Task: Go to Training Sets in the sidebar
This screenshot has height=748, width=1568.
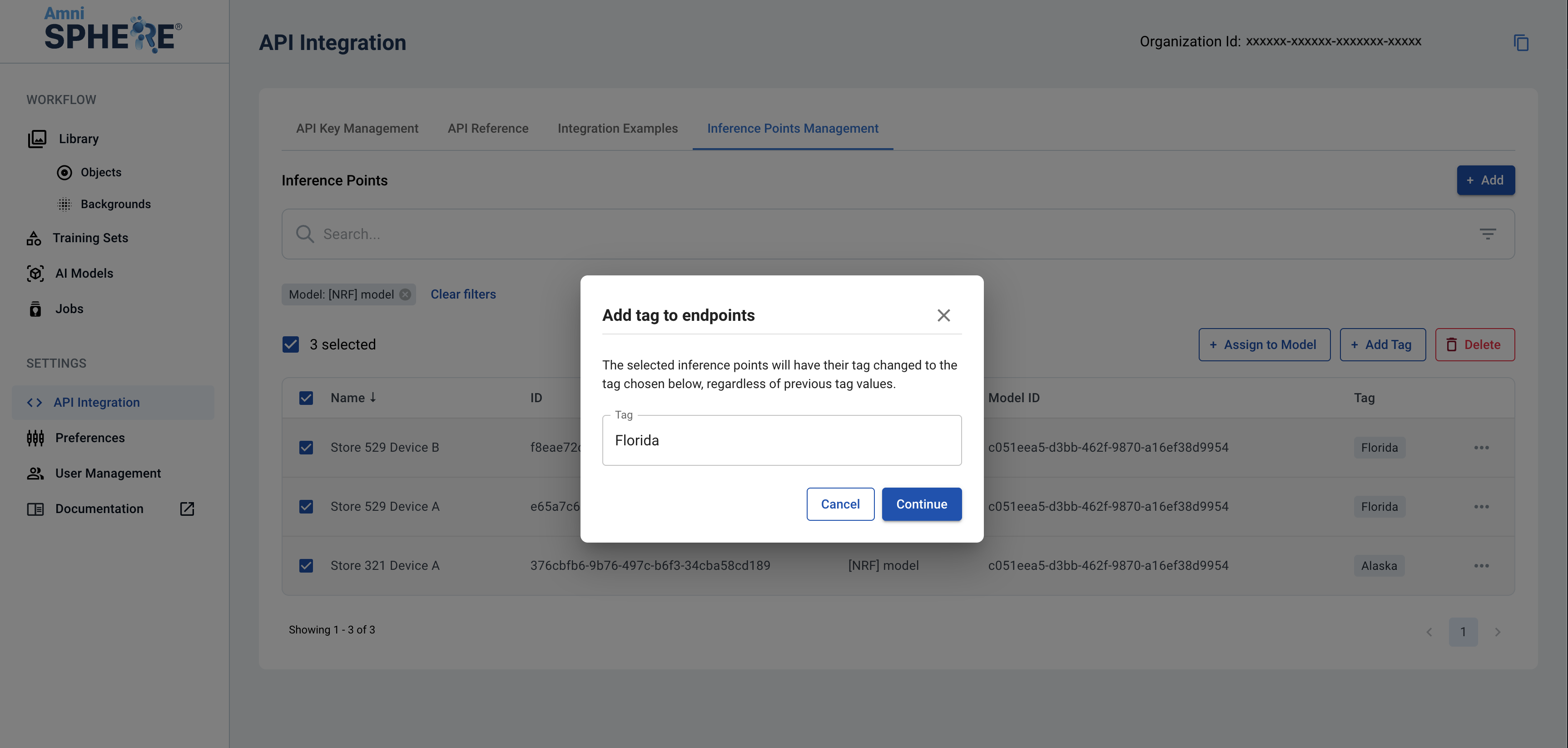Action: tap(90, 238)
